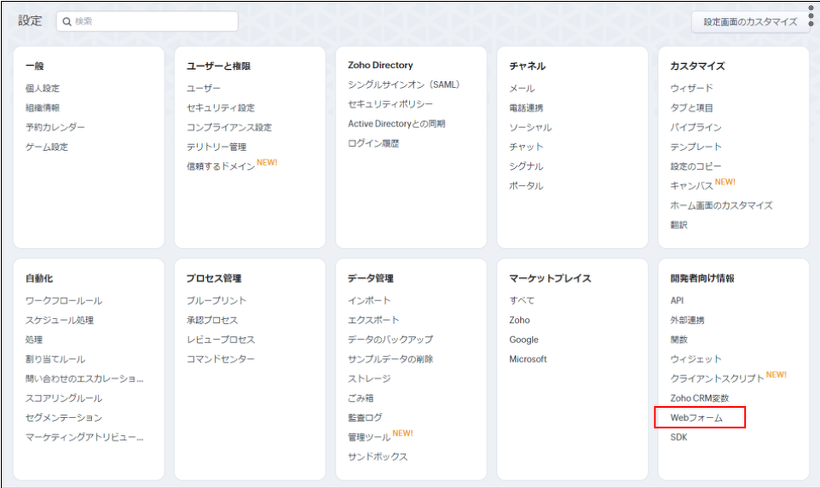Open 信頼するドメイン setting
Viewport: 820px width, 488px height.
tap(221, 166)
